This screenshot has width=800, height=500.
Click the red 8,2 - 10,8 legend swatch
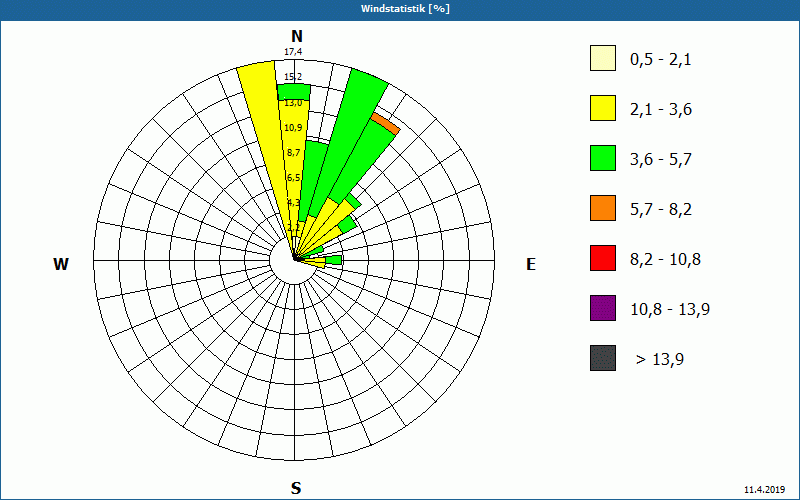(x=603, y=258)
